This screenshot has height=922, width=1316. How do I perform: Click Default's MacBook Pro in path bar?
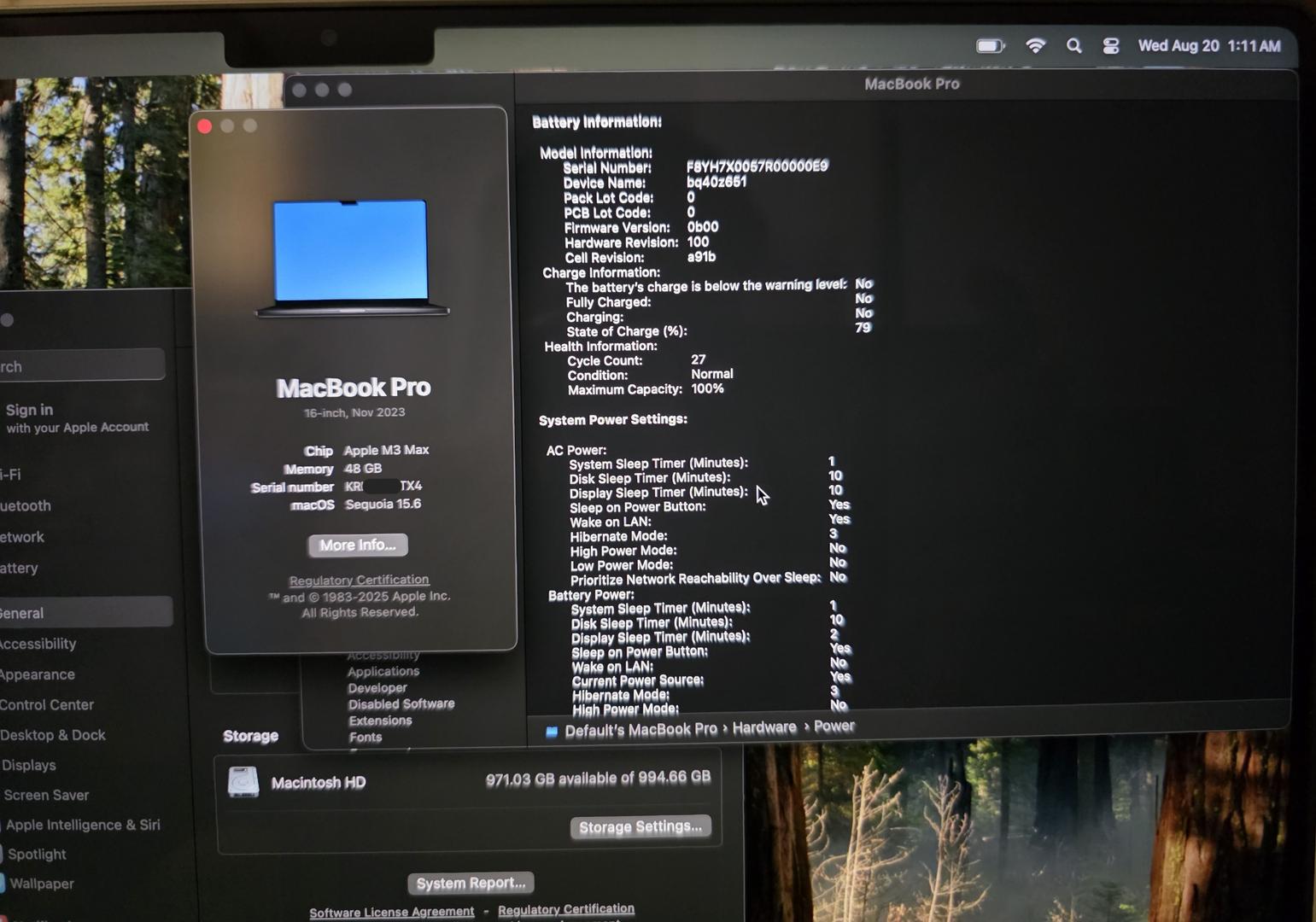click(x=640, y=730)
